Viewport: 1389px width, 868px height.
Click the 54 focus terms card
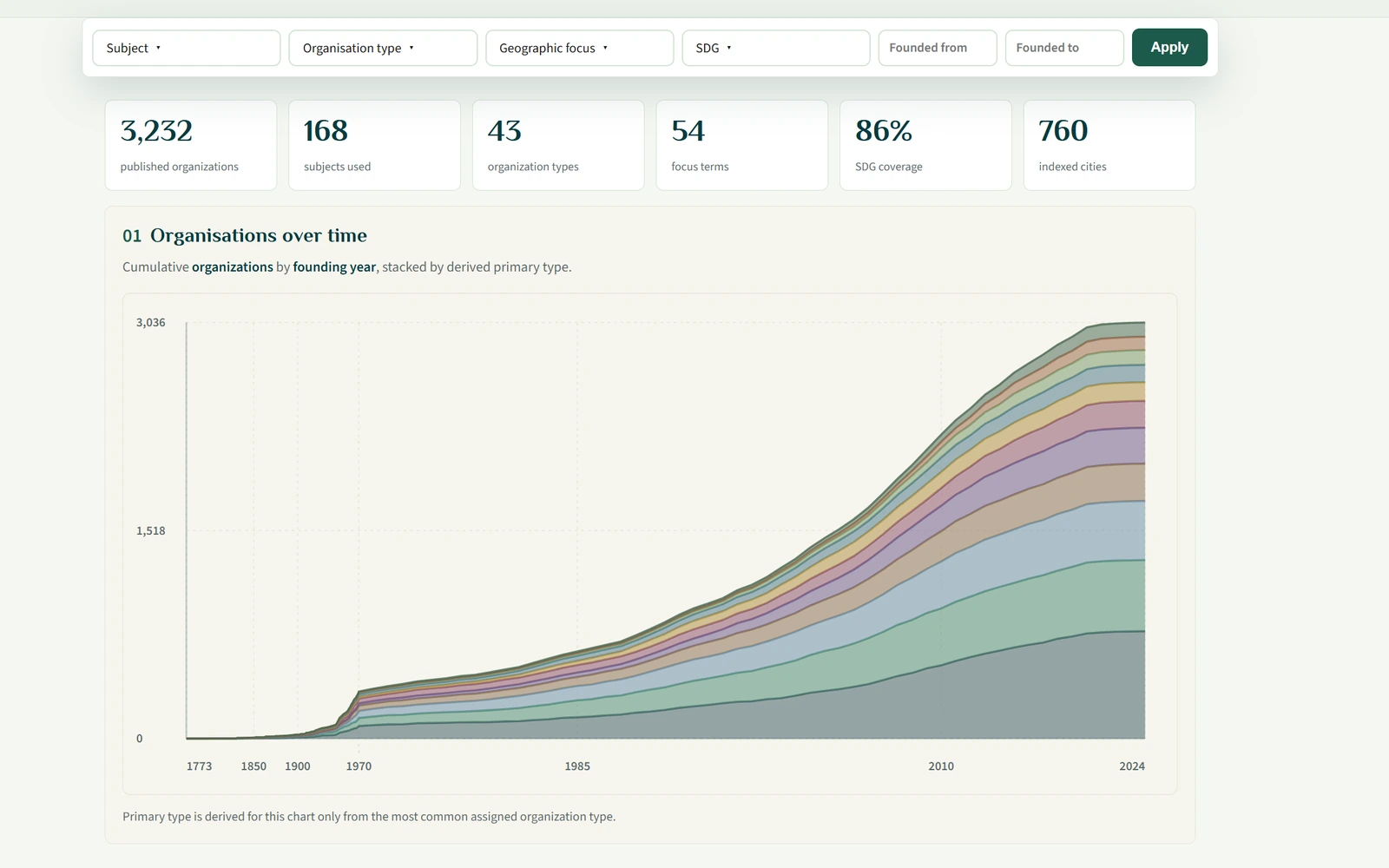(742, 145)
